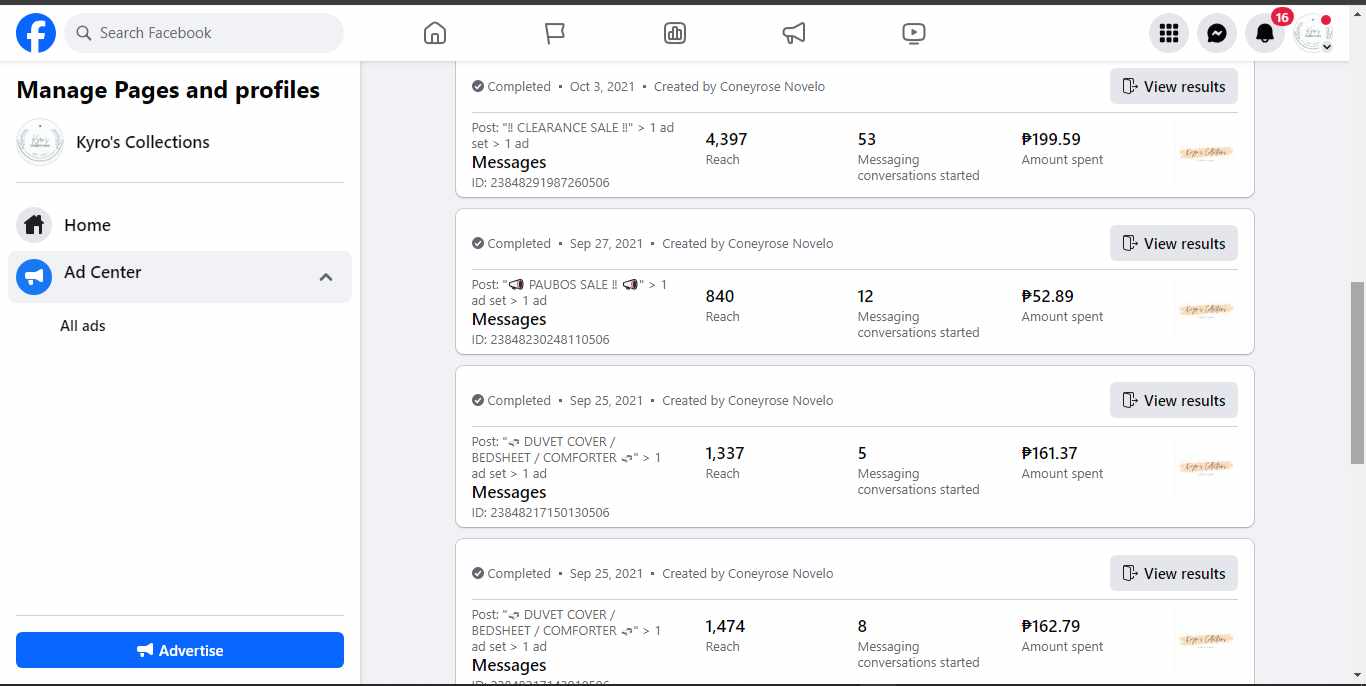Click the 12 messaging conversations value
Image resolution: width=1366 pixels, height=686 pixels.
tap(866, 296)
